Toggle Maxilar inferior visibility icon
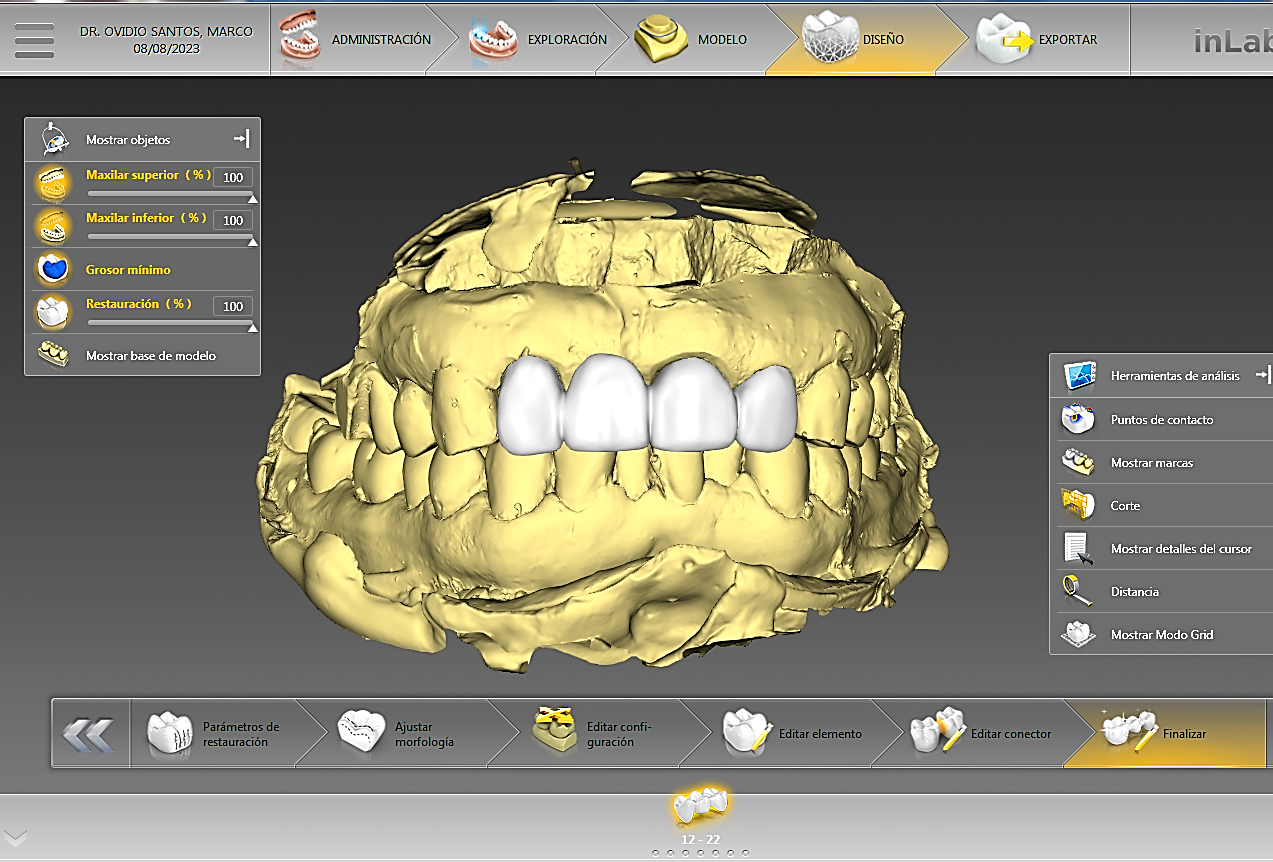1273x862 pixels. tap(53, 226)
